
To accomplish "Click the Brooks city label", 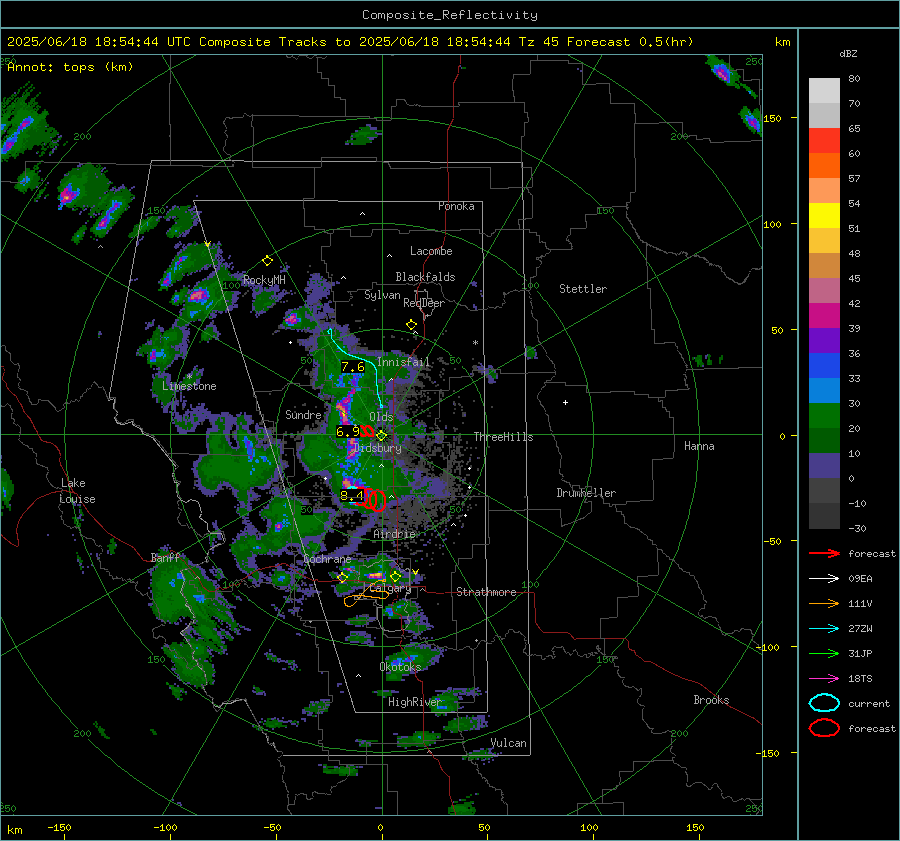I will coord(711,700).
